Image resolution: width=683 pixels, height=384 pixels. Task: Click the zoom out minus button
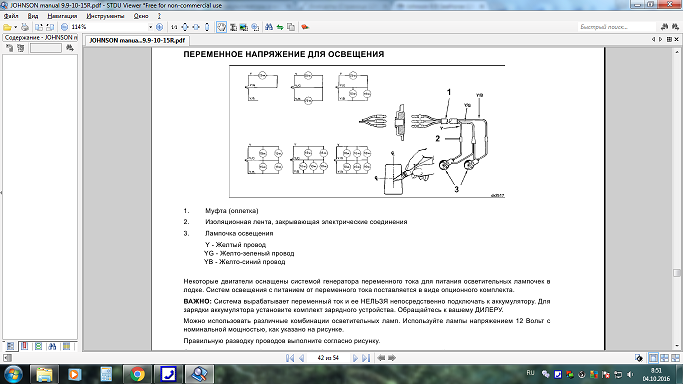[64, 27]
